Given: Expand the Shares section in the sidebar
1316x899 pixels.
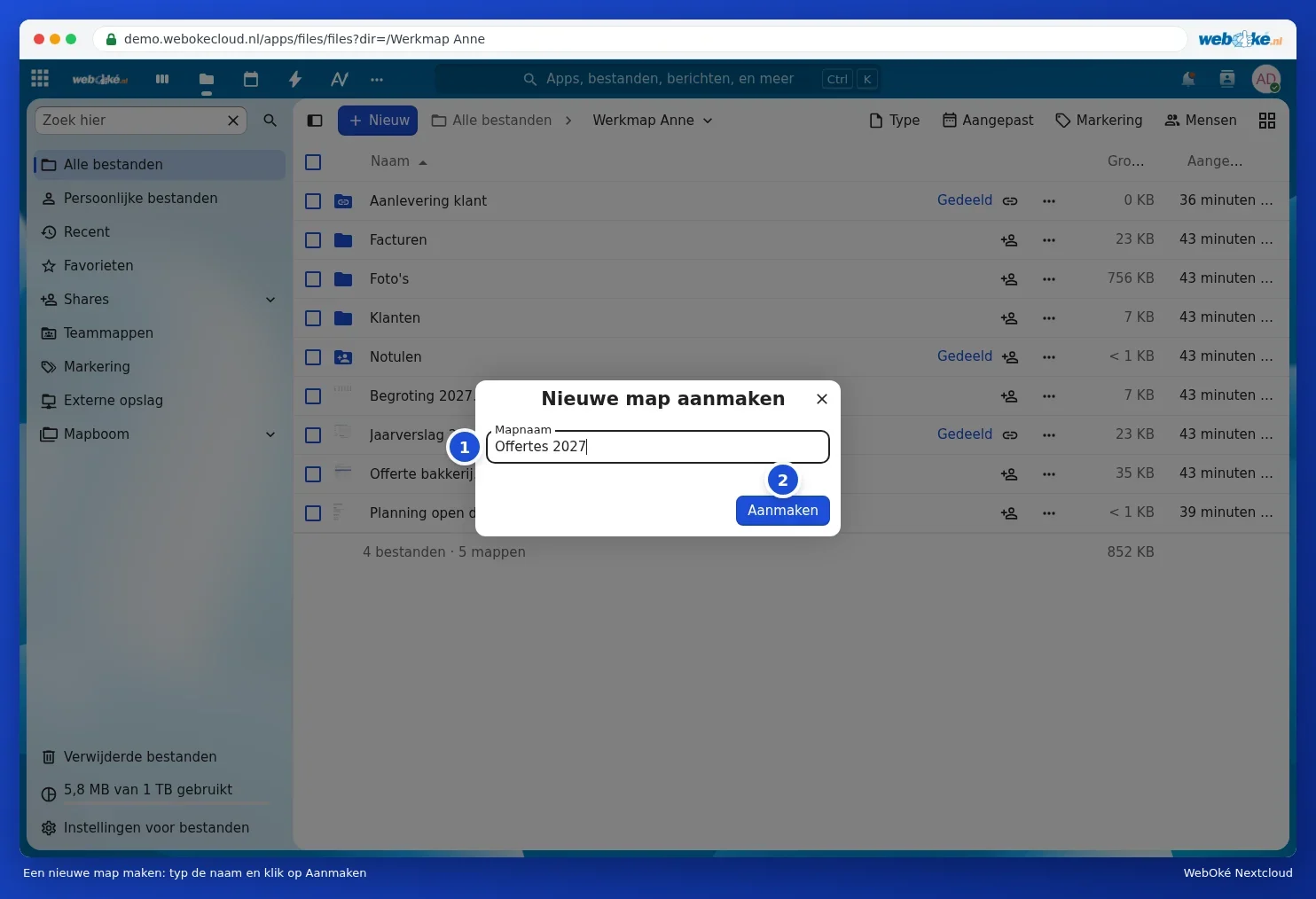Looking at the screenshot, I should coord(270,300).
